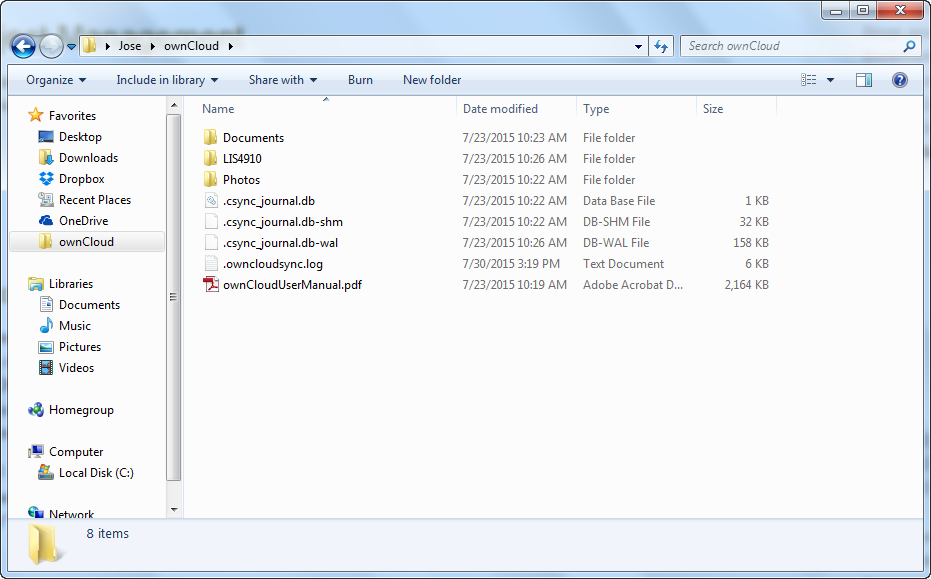Image resolution: width=931 pixels, height=579 pixels.
Task: Open the More view options dropdown arrow
Action: click(x=831, y=80)
